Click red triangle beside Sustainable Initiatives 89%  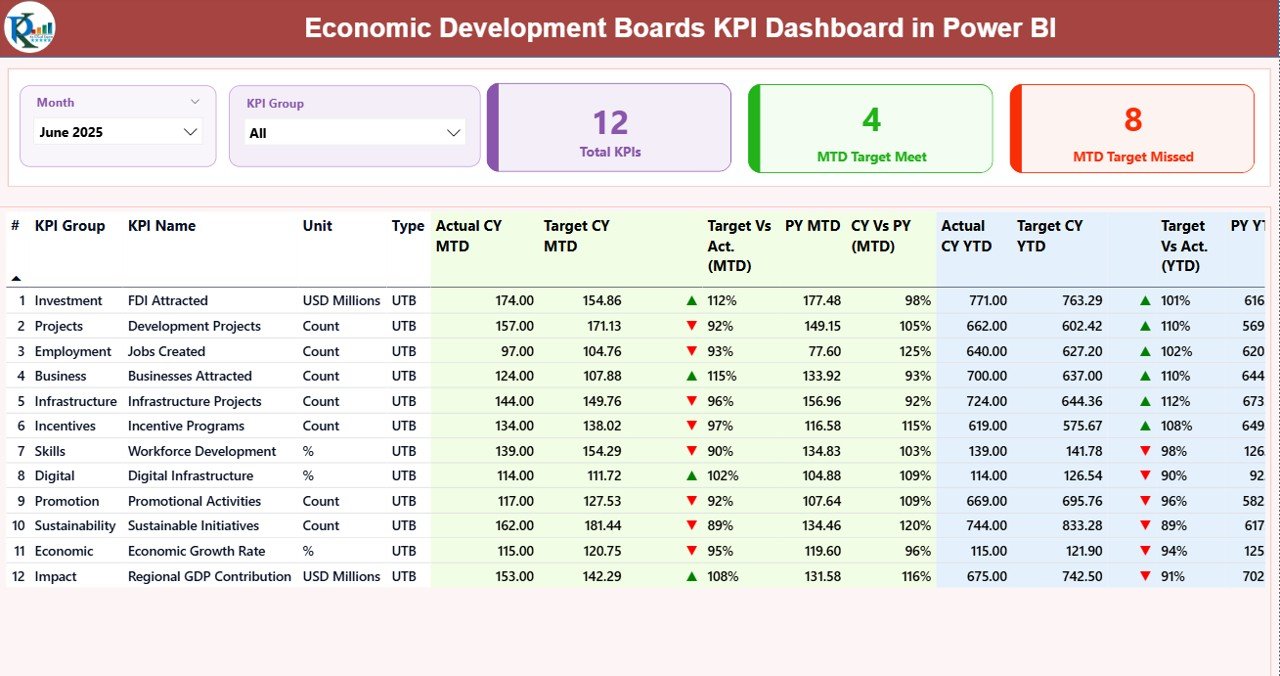[x=691, y=525]
